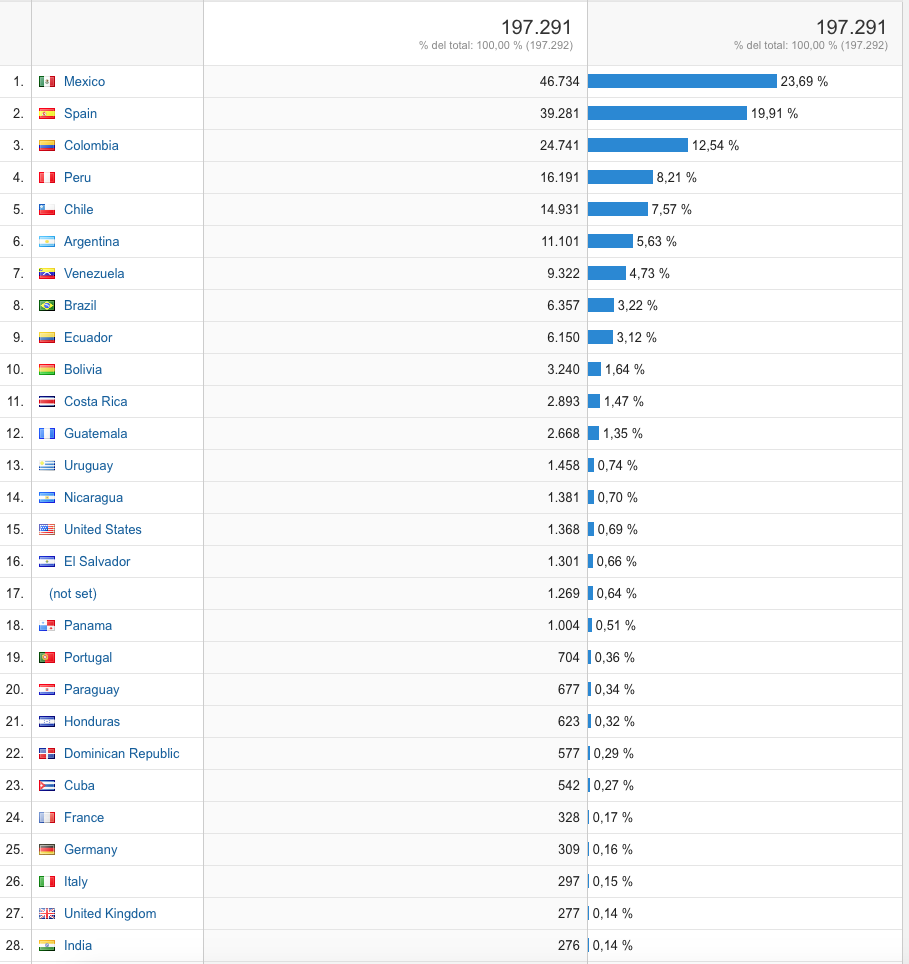Open the (not set) entry
This screenshot has height=964, width=909.
(x=73, y=594)
